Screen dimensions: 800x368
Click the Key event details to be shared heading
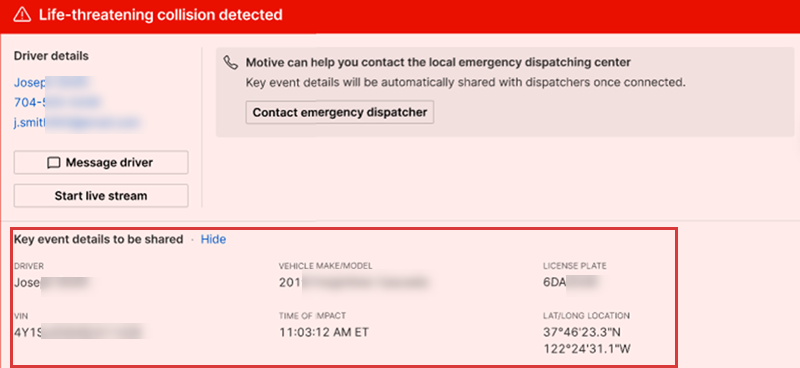(98, 239)
